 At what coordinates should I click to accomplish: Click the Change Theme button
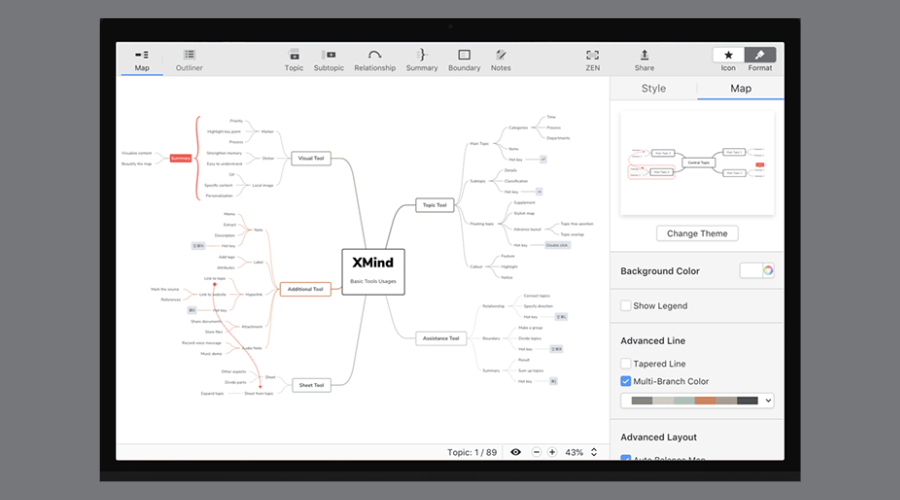pyautogui.click(x=697, y=234)
